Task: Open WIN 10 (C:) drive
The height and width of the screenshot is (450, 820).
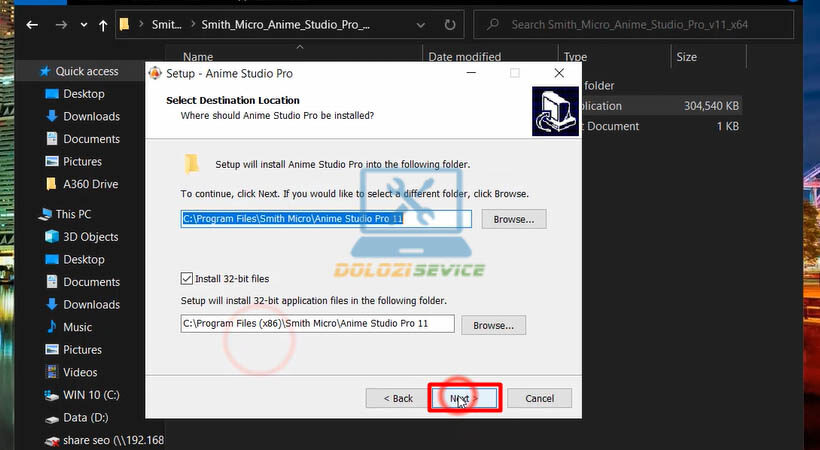Action: point(91,395)
